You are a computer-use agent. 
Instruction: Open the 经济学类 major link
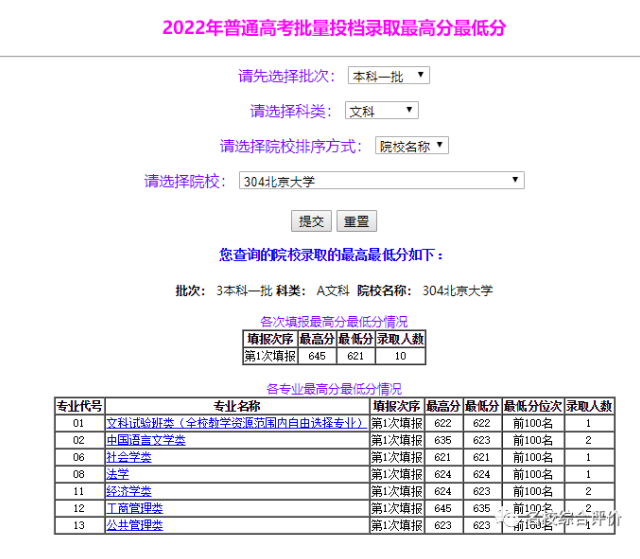pos(129,491)
